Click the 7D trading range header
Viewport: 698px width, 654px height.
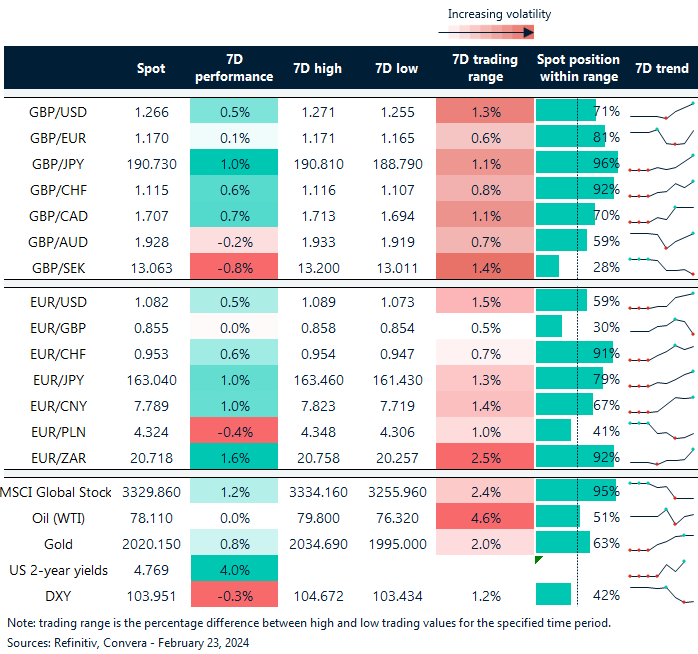[485, 68]
